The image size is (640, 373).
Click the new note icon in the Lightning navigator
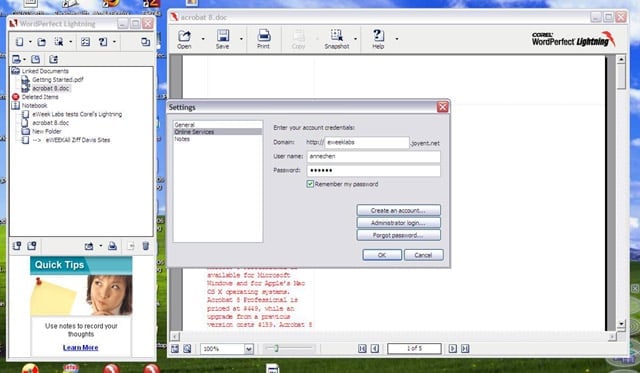pos(19,42)
